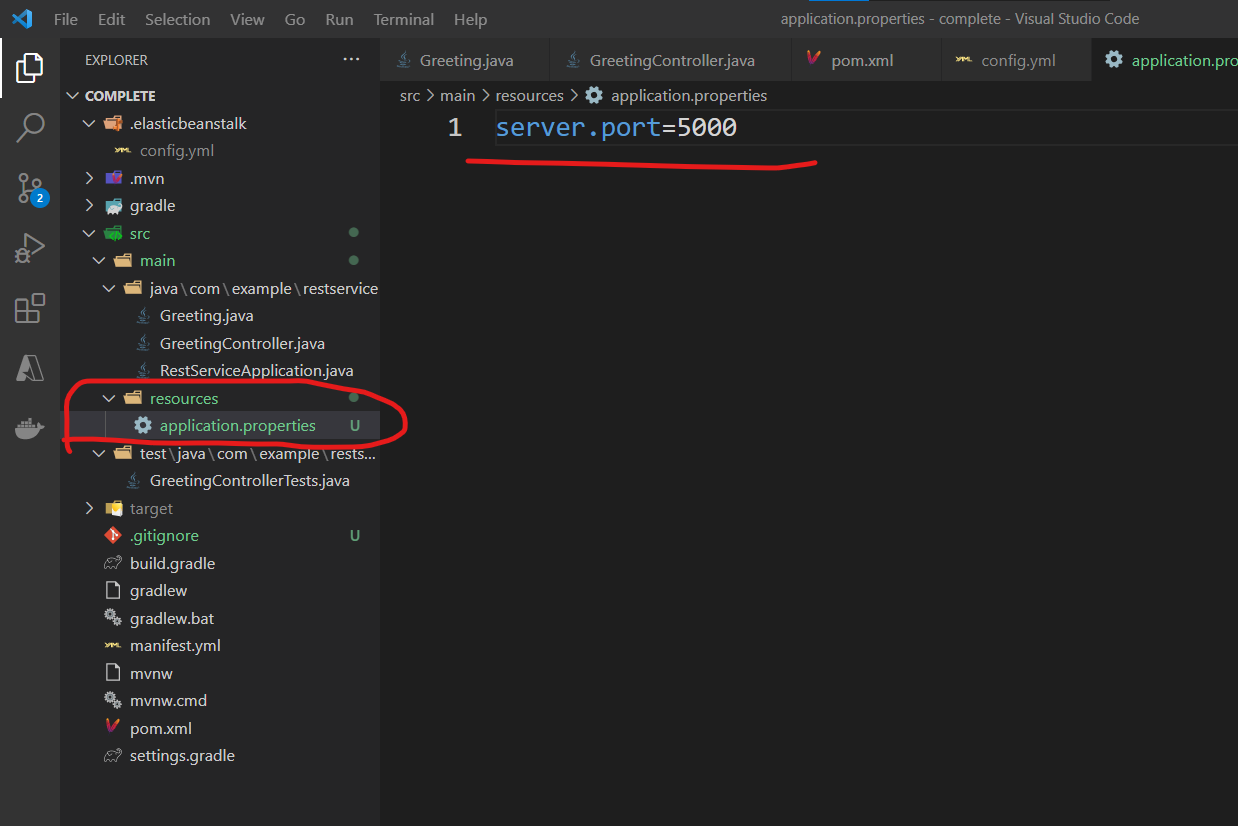Viewport: 1238px width, 826px height.
Task: Click line number 1 in the editor gutter
Action: click(455, 128)
